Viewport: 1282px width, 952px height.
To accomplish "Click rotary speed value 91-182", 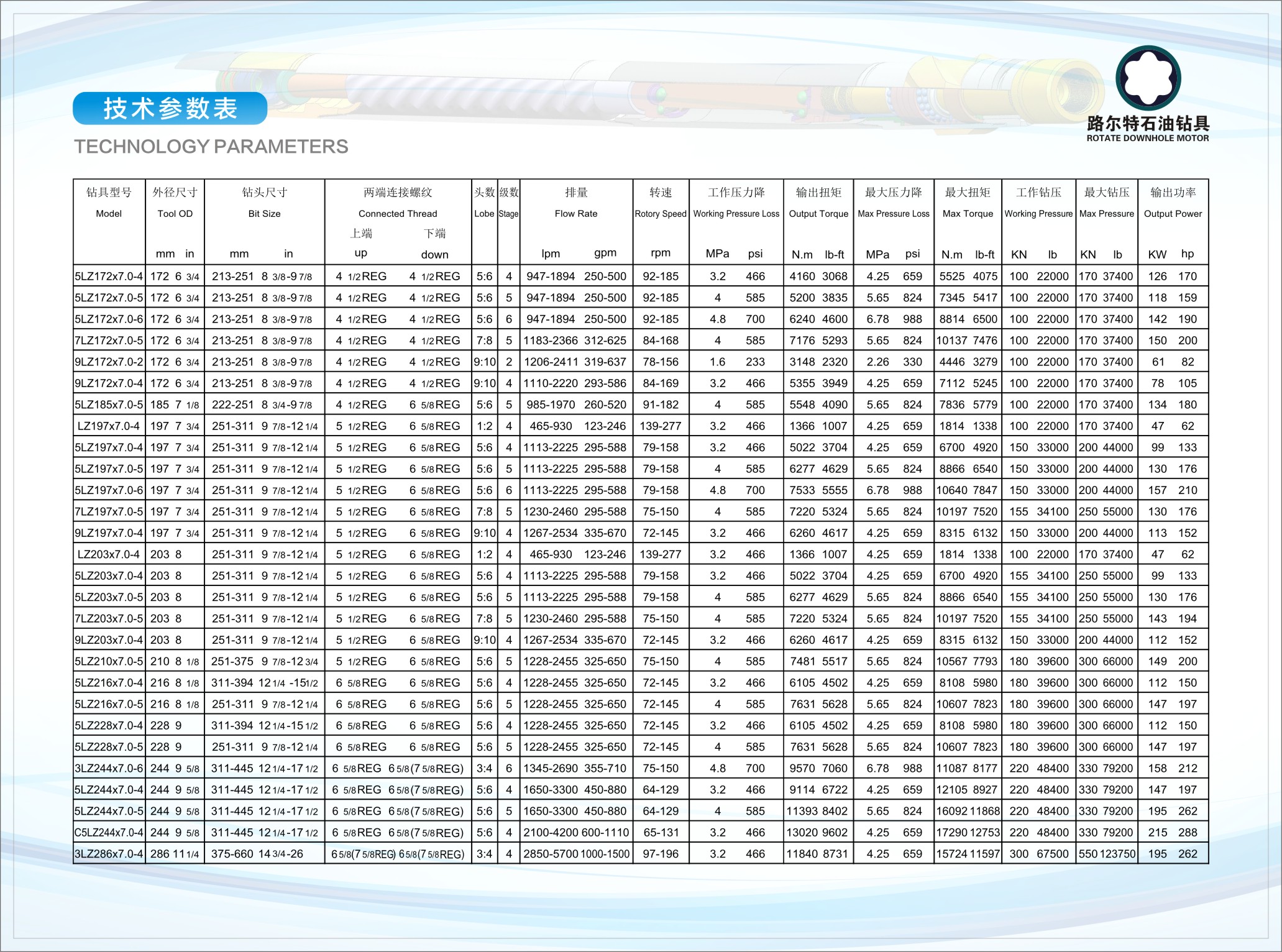I will [661, 405].
